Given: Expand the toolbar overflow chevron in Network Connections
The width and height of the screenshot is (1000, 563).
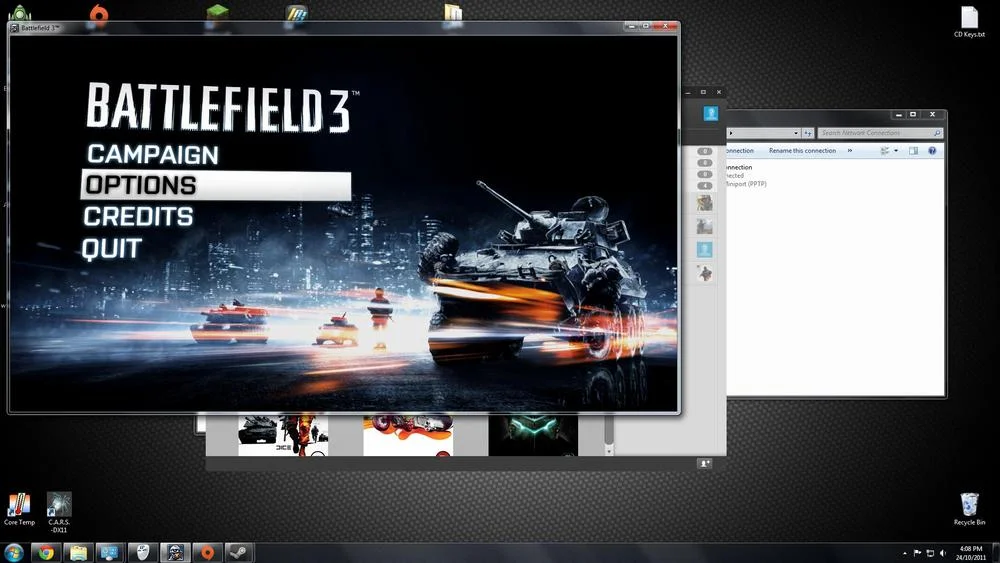Looking at the screenshot, I should coord(849,150).
